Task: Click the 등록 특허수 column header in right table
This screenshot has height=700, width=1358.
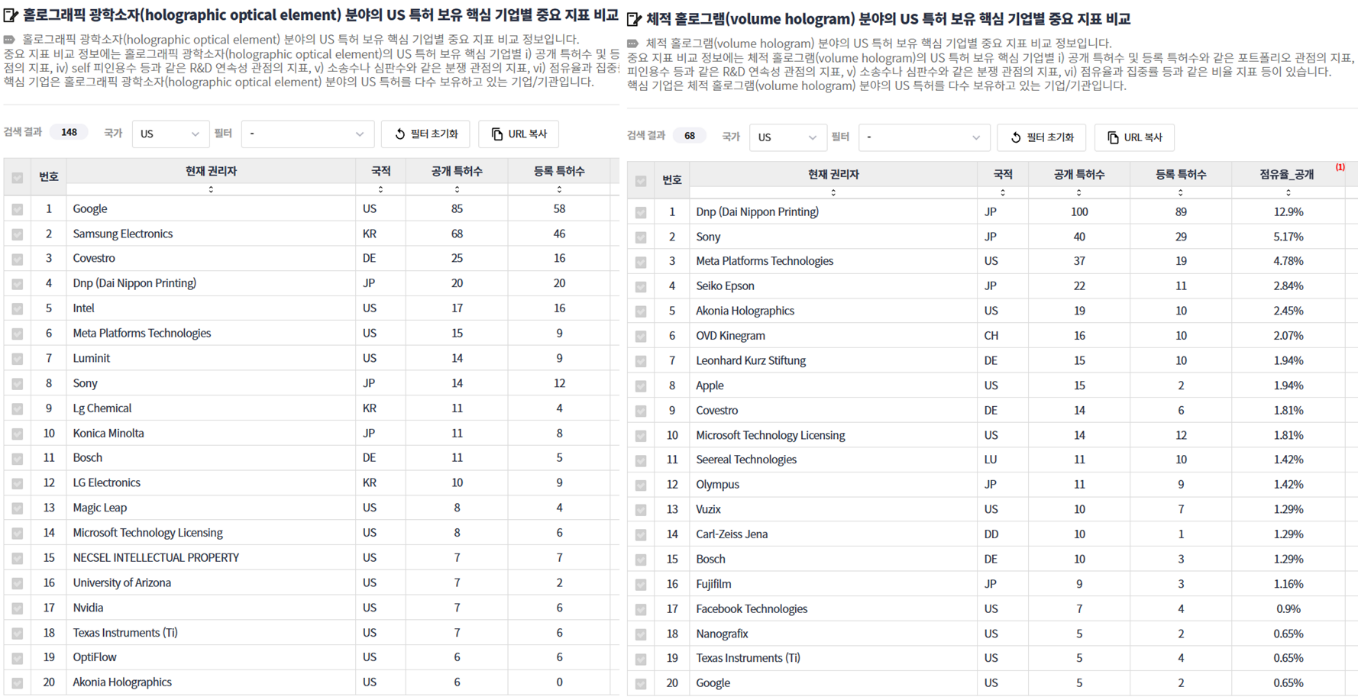Action: (x=1180, y=174)
